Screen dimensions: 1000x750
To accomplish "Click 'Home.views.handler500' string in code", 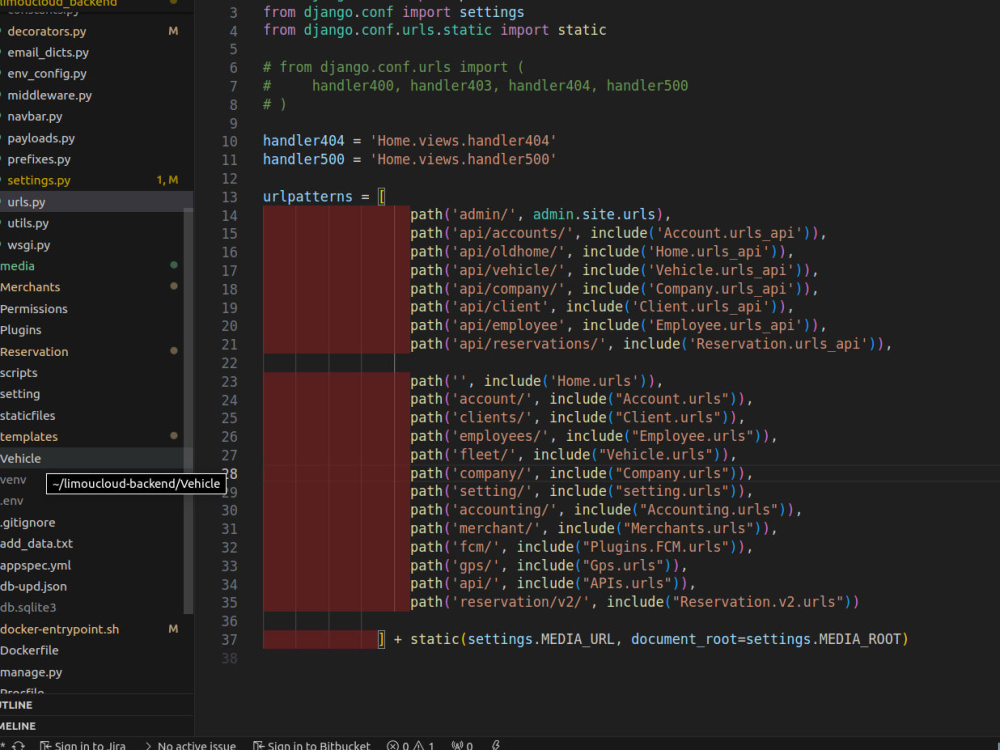I will [x=463, y=159].
